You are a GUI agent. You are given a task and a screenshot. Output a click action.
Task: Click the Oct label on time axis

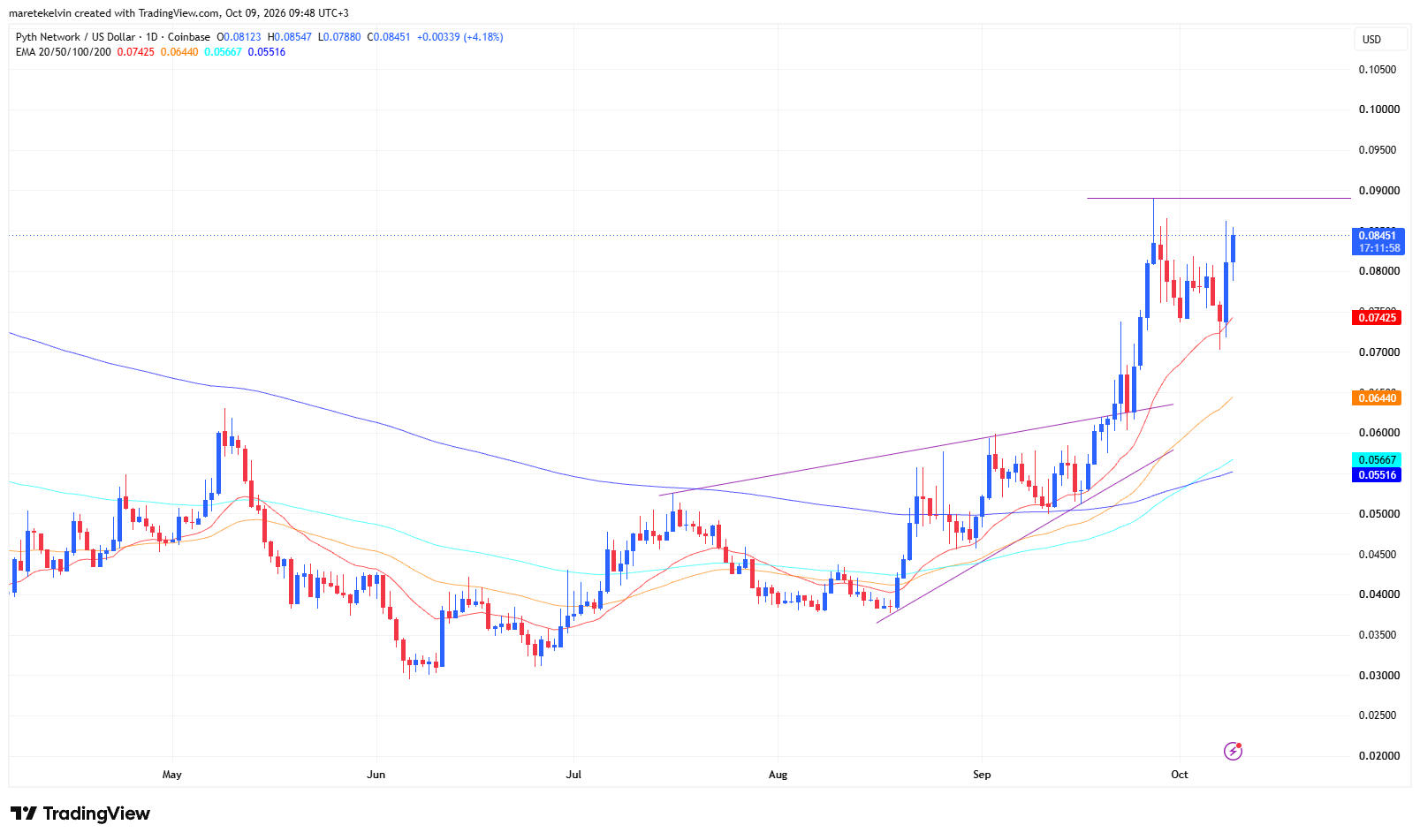tap(1180, 775)
